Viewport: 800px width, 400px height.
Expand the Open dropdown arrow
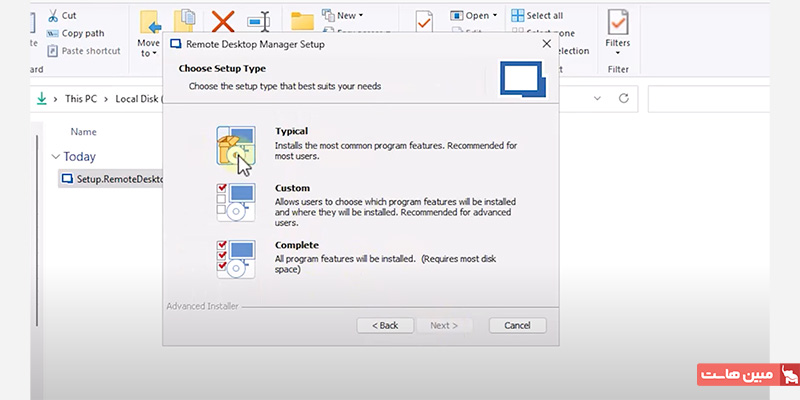click(x=497, y=16)
